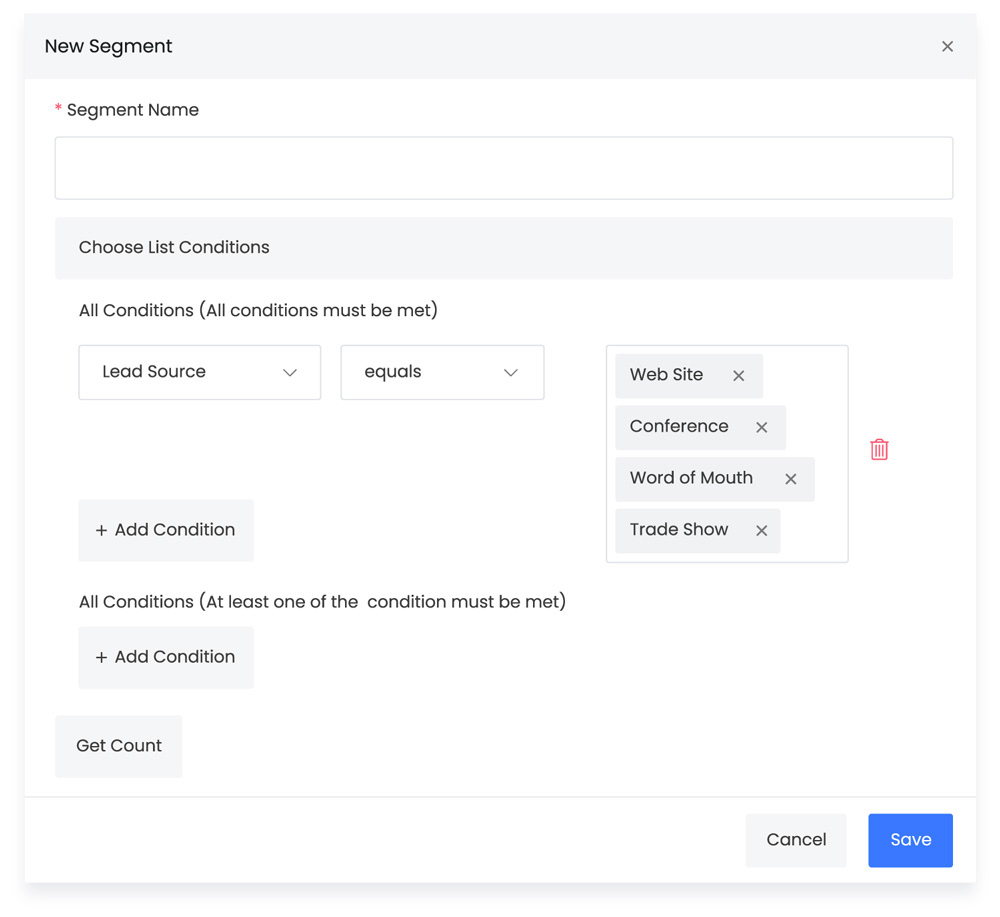Add Condition under all conditions must be met
The height and width of the screenshot is (917, 1000).
point(166,530)
